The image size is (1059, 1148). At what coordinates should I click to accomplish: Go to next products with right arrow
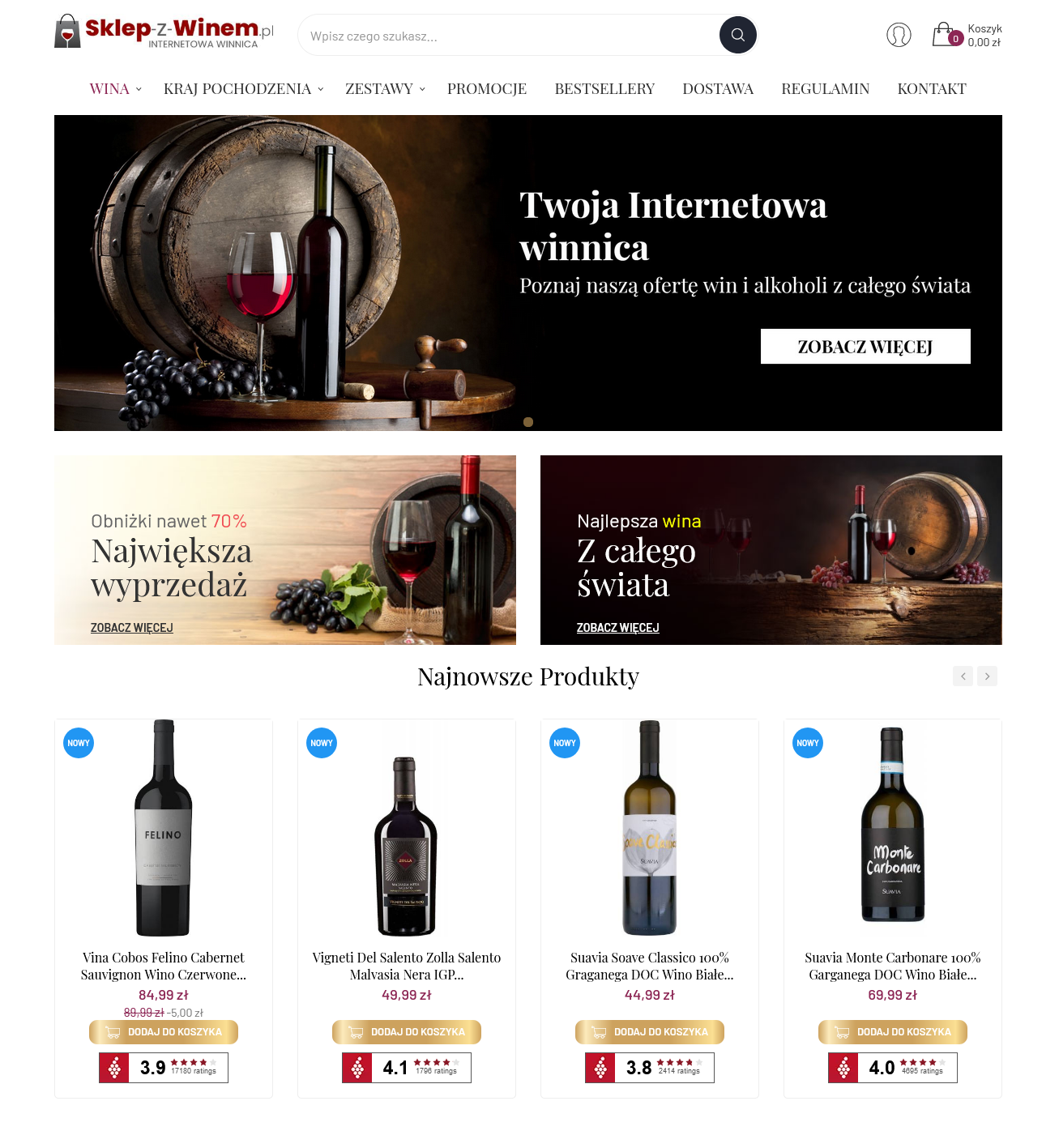(987, 676)
